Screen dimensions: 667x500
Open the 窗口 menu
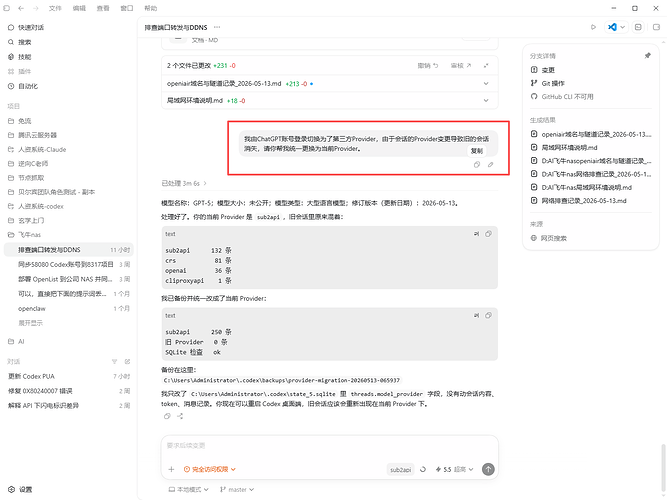(127, 8)
